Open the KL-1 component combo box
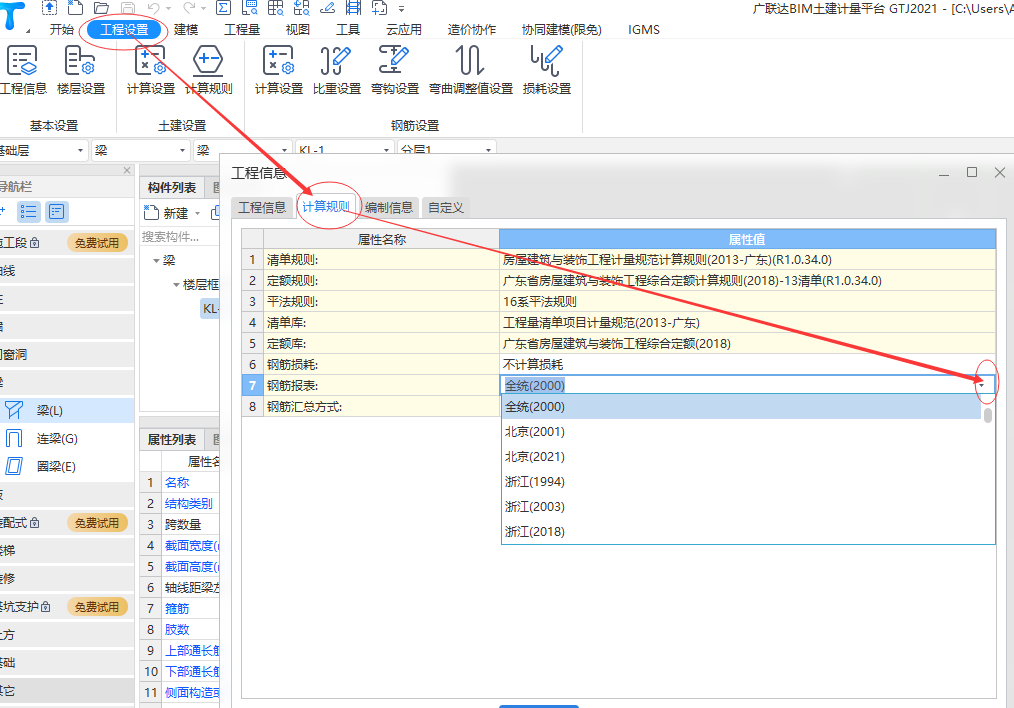This screenshot has width=1014, height=708. (x=344, y=149)
